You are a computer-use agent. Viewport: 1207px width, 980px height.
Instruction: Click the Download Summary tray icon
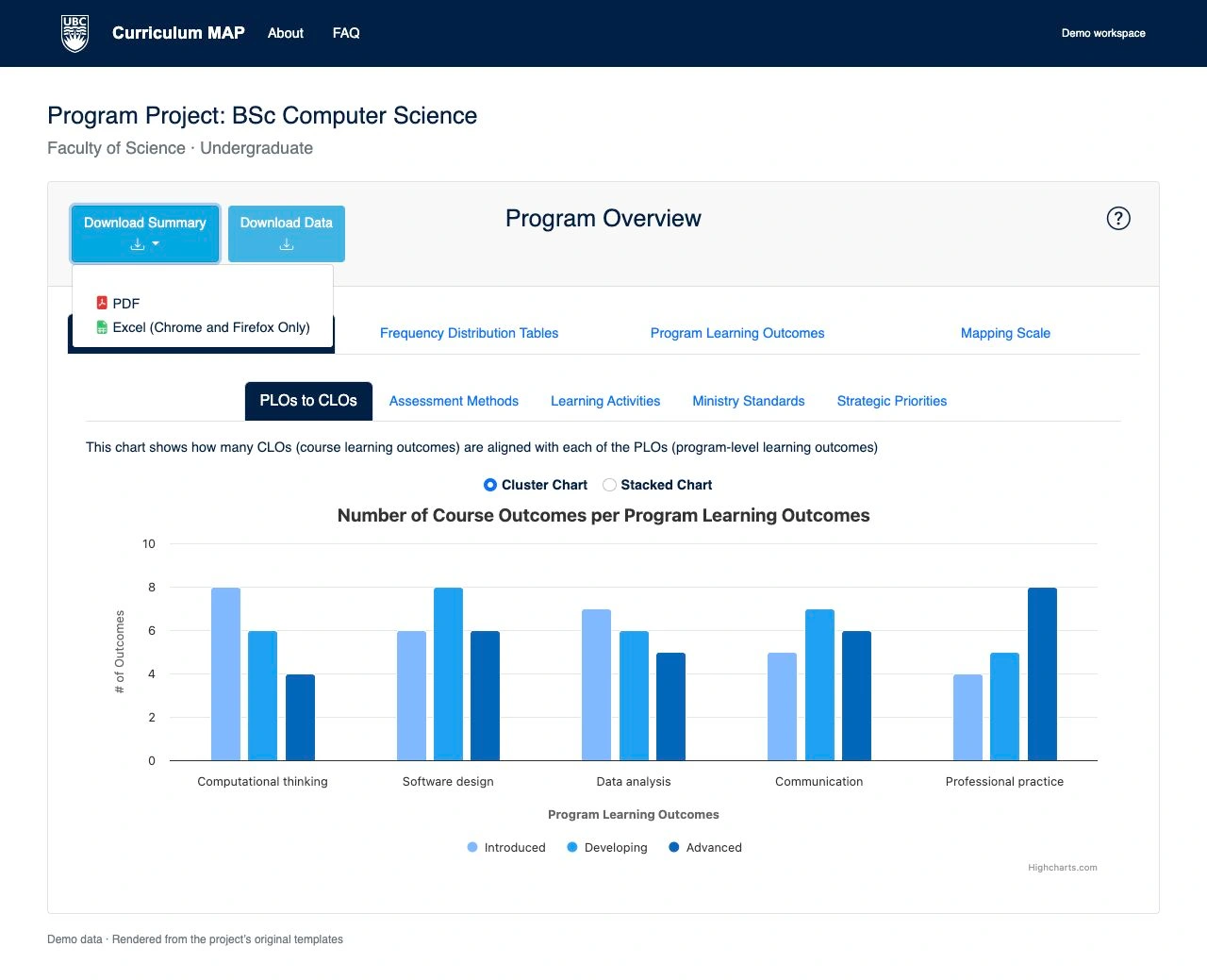[138, 244]
